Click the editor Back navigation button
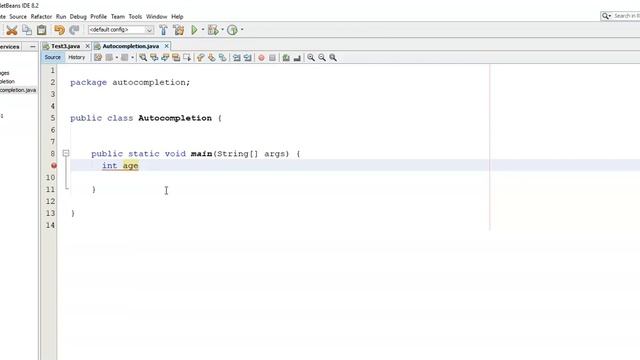The image size is (640, 360). tap(109, 58)
